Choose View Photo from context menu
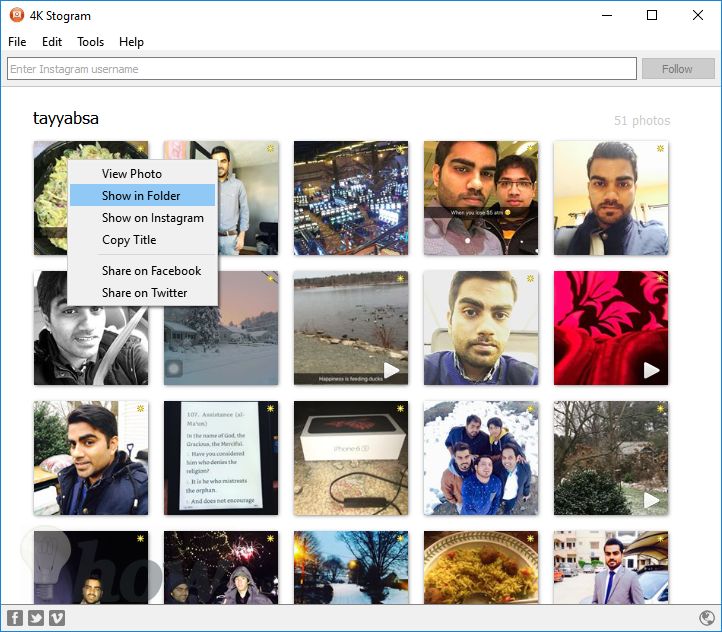Screen dimensions: 722x632 pos(142,174)
